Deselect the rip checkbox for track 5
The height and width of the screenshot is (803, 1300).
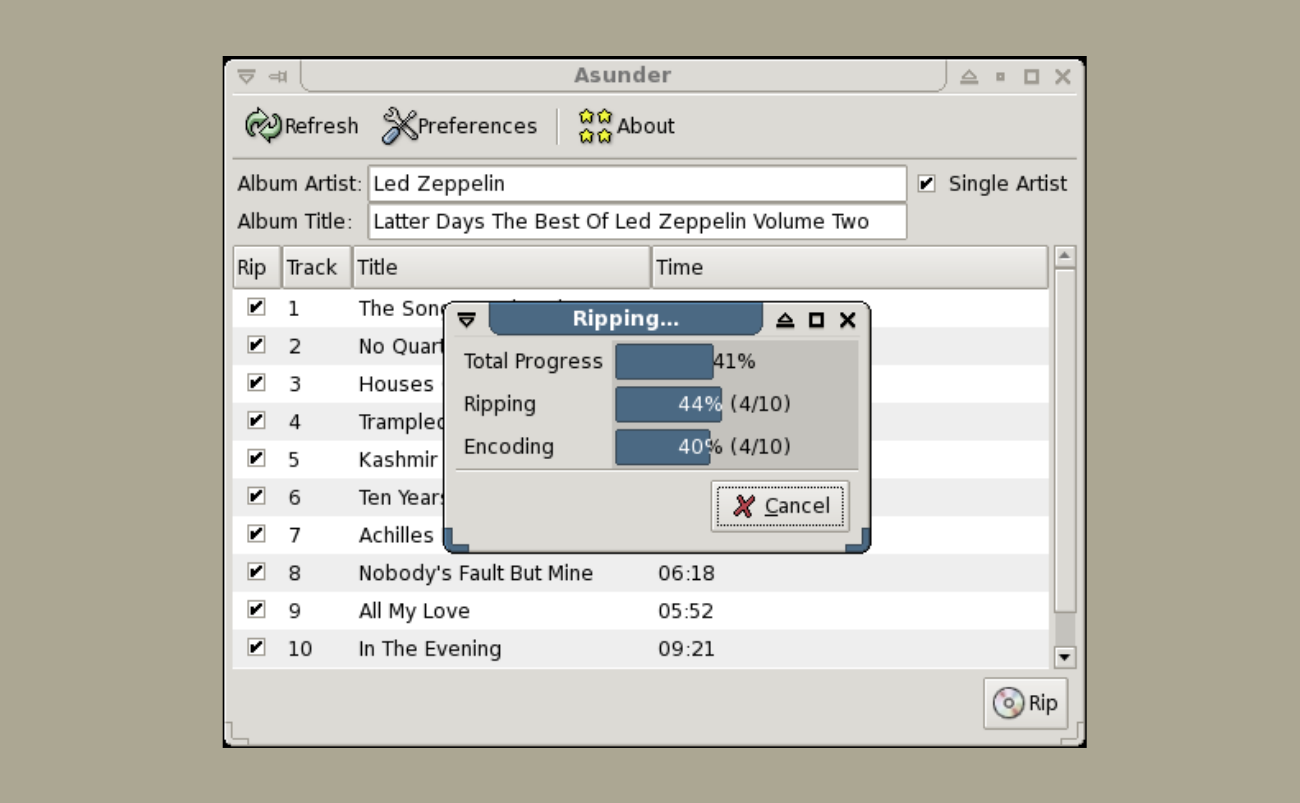(x=256, y=459)
